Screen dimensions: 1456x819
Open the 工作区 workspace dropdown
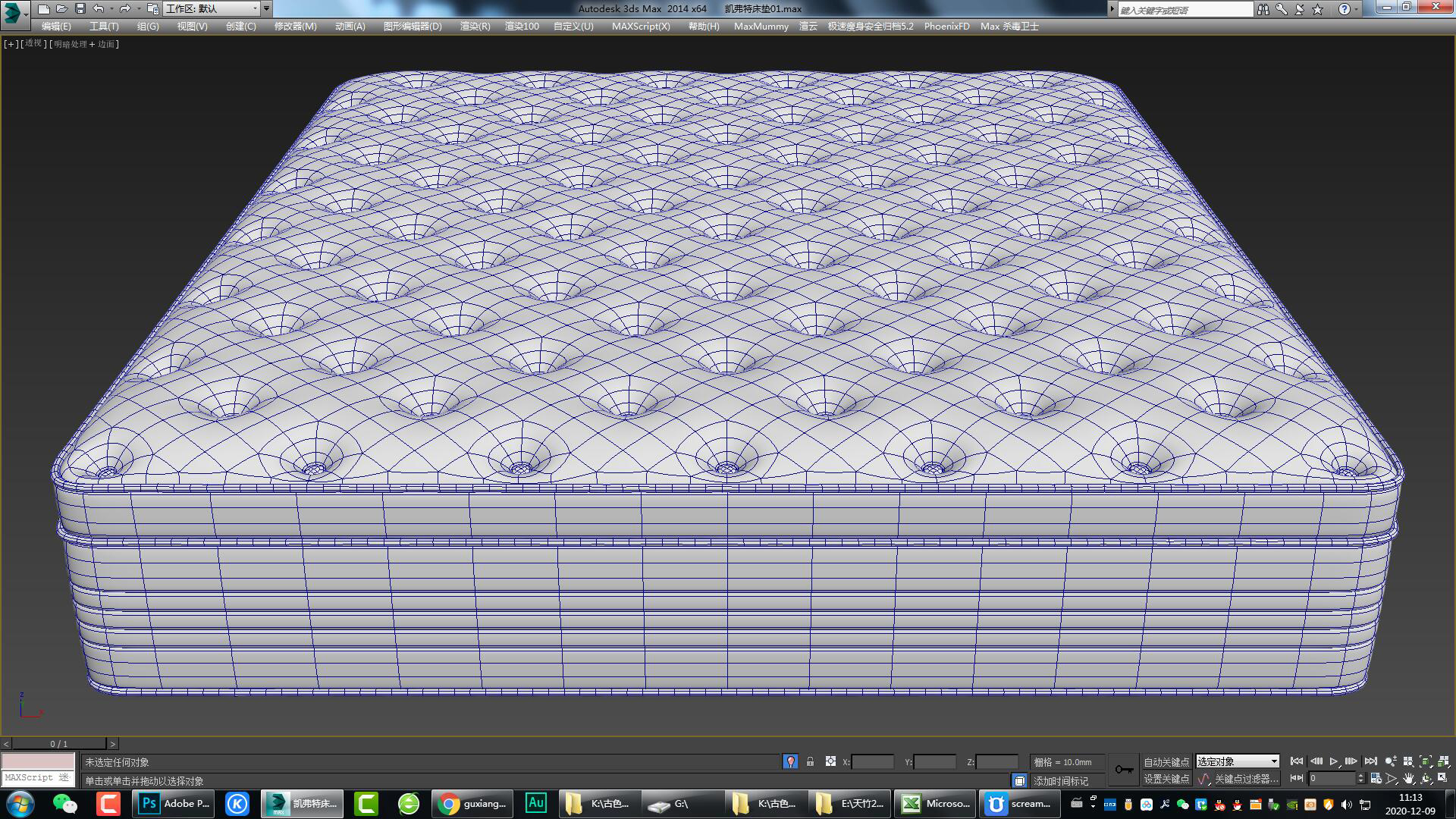(212, 9)
